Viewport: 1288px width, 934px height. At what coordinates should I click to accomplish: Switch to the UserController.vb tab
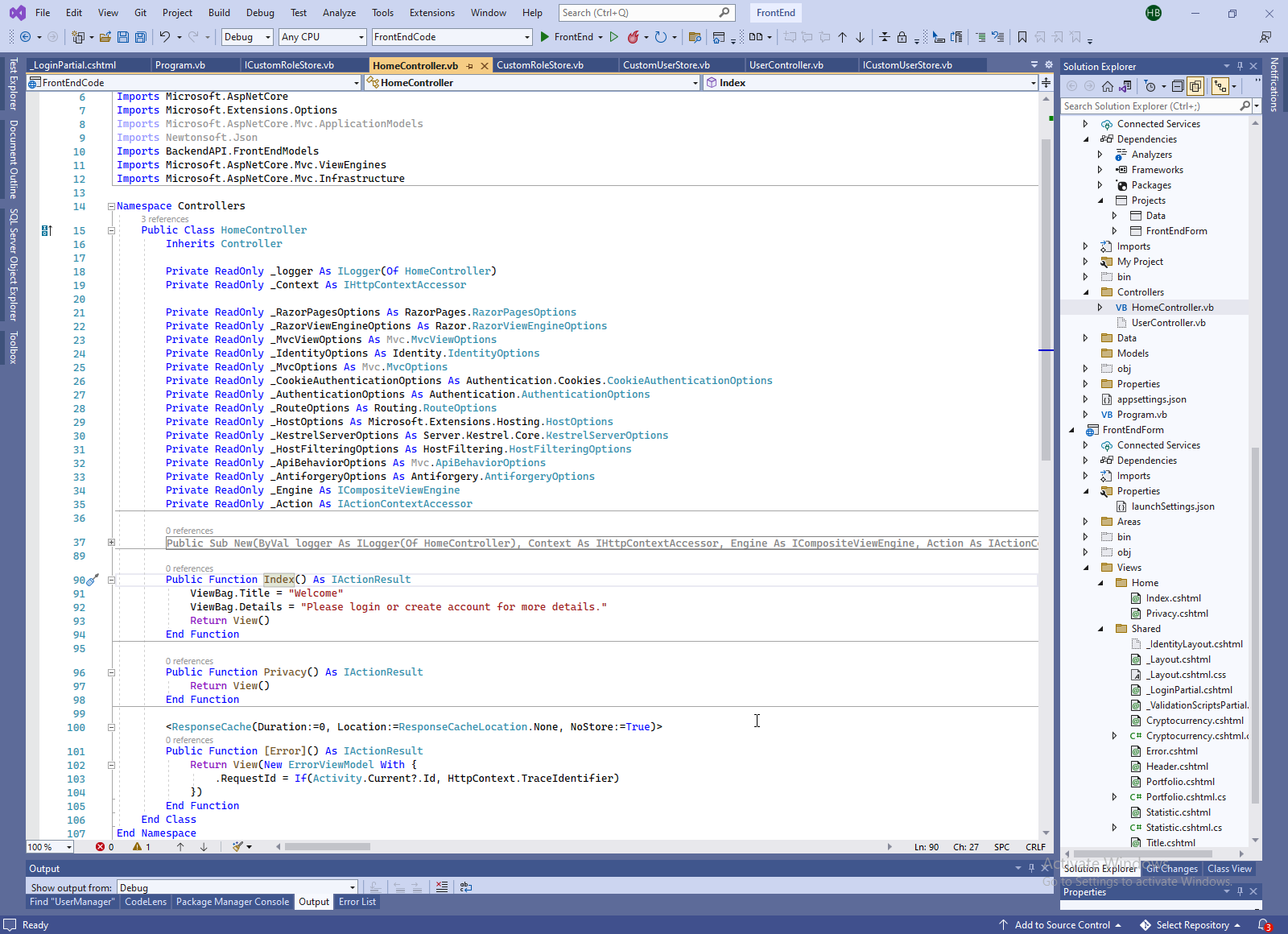786,65
